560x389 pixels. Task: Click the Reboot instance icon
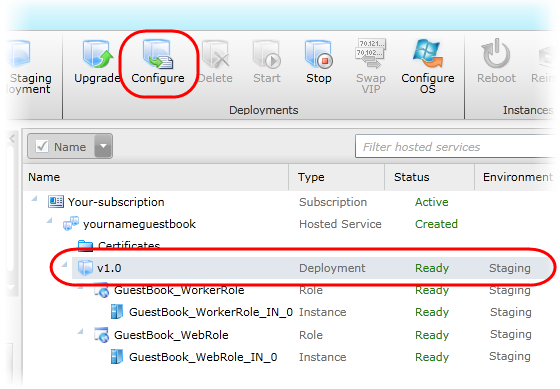tap(496, 53)
